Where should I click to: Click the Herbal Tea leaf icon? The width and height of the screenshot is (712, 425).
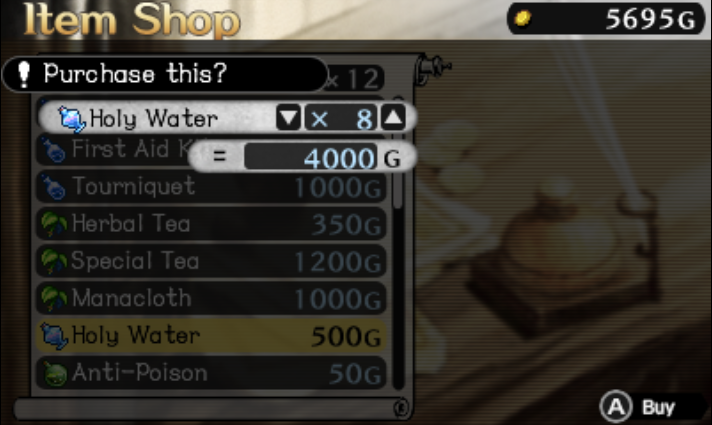click(54, 224)
